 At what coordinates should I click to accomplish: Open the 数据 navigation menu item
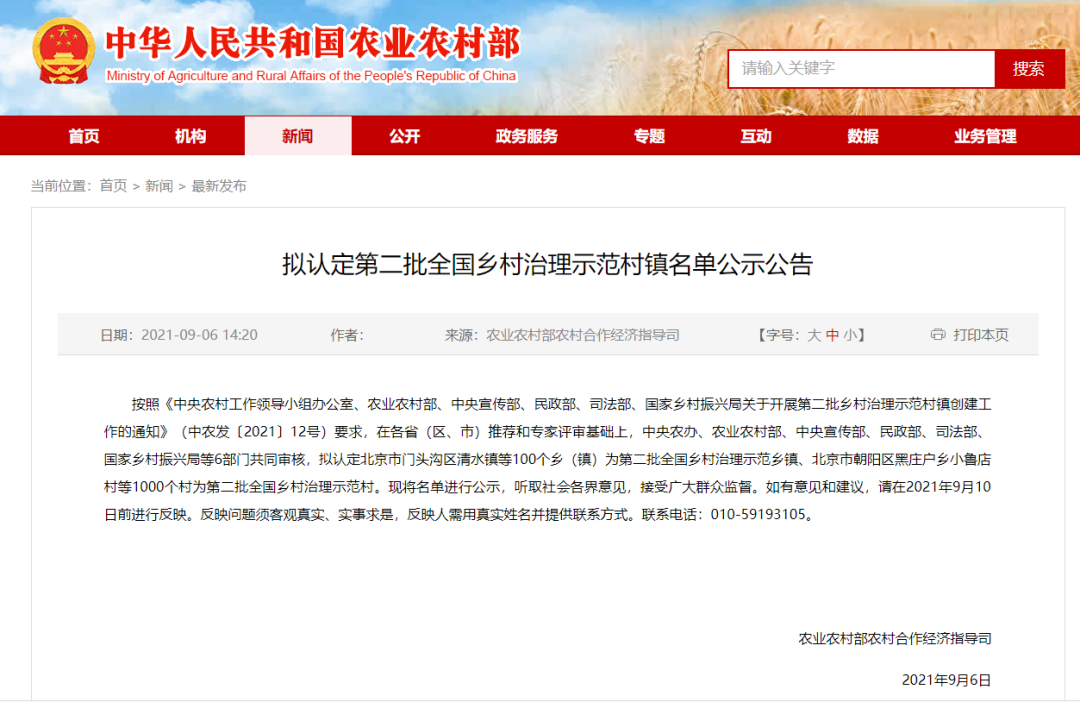(x=863, y=136)
